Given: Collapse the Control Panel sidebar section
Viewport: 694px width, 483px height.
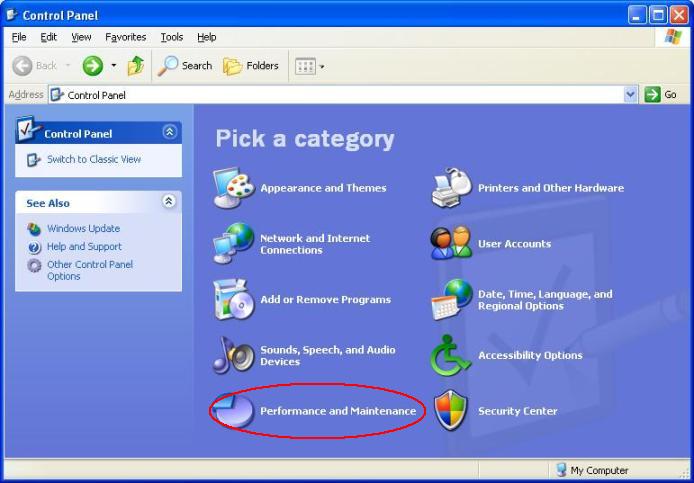Looking at the screenshot, I should pos(170,132).
